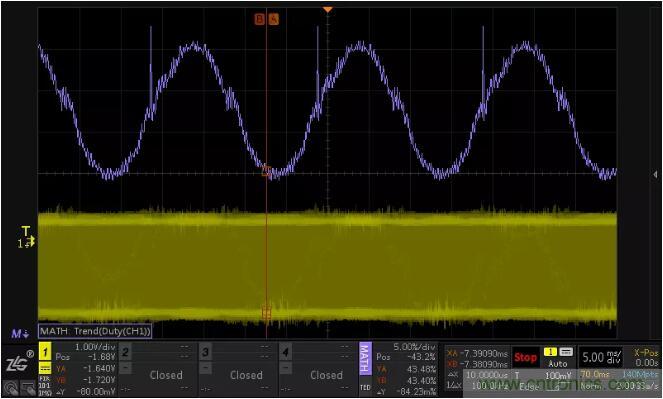Tap the ZLG logo icon
The image size is (663, 399).
point(17,362)
